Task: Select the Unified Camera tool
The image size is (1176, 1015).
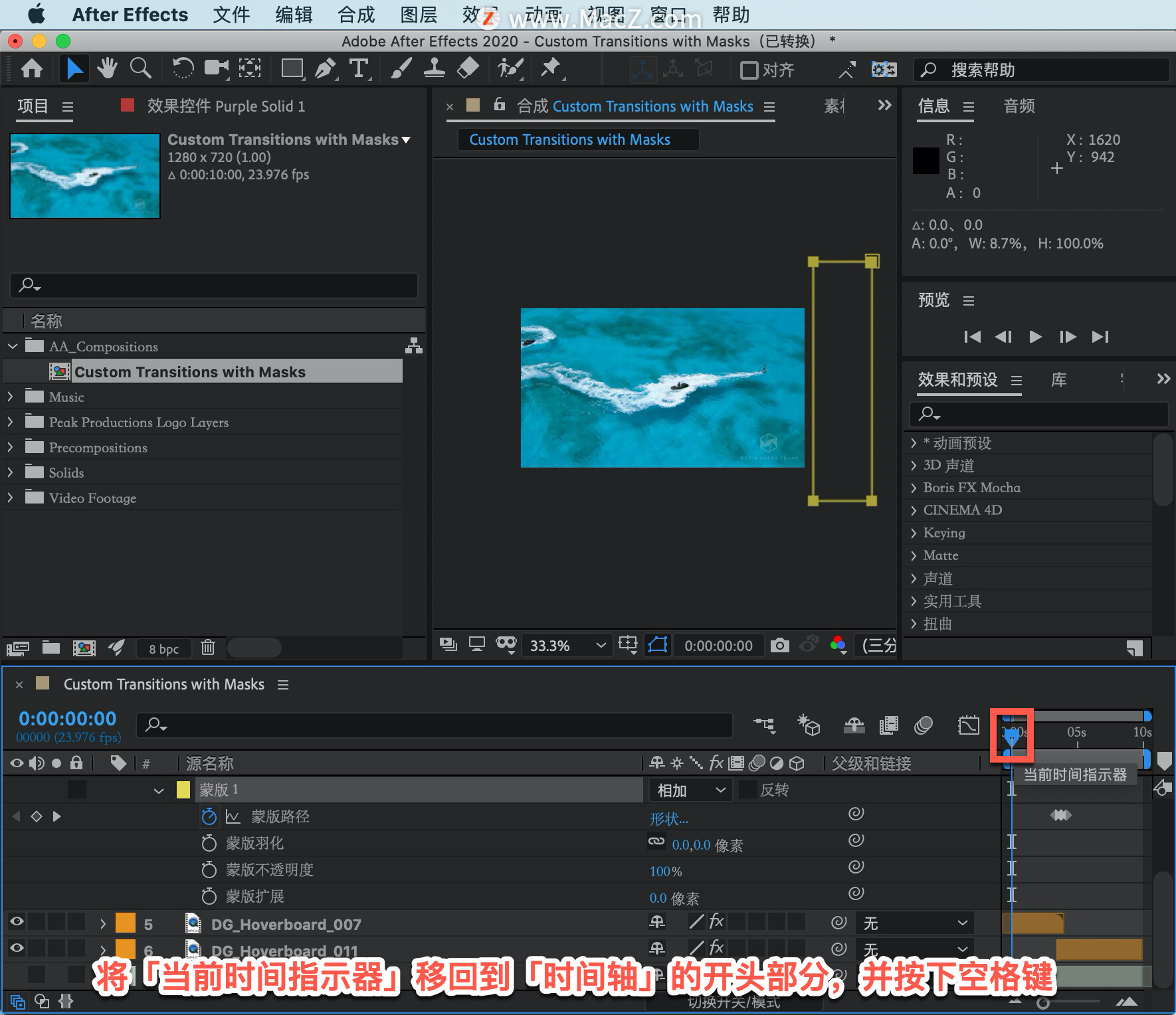Action: [216, 68]
